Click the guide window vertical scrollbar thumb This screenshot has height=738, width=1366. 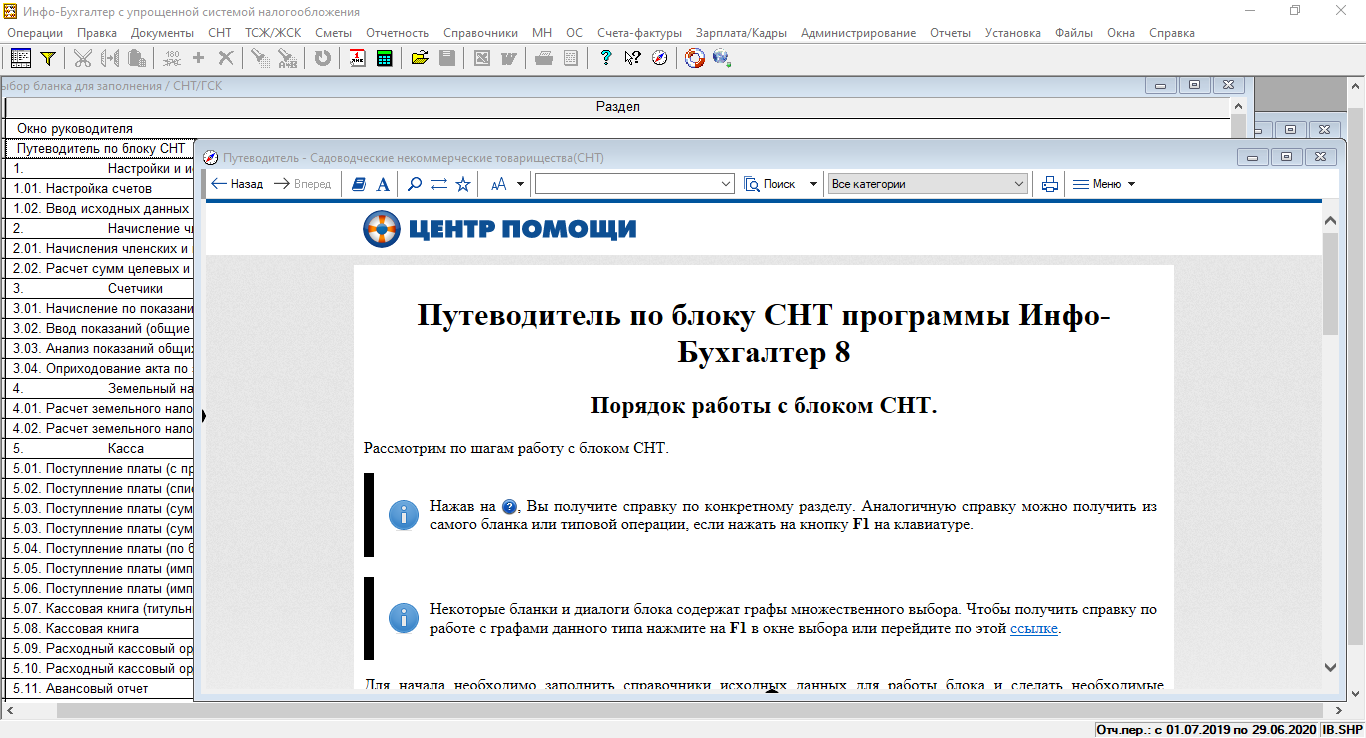[x=1330, y=283]
